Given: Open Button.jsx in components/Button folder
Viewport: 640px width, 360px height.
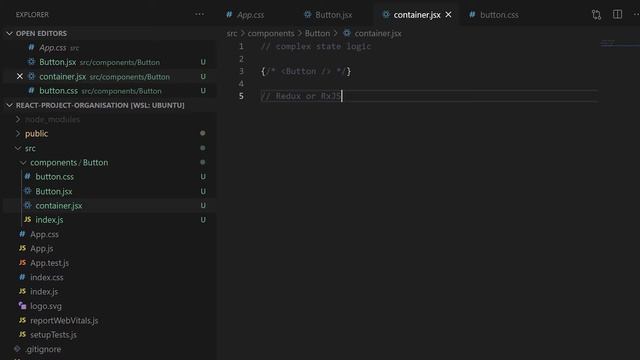Looking at the screenshot, I should click(110, 191).
